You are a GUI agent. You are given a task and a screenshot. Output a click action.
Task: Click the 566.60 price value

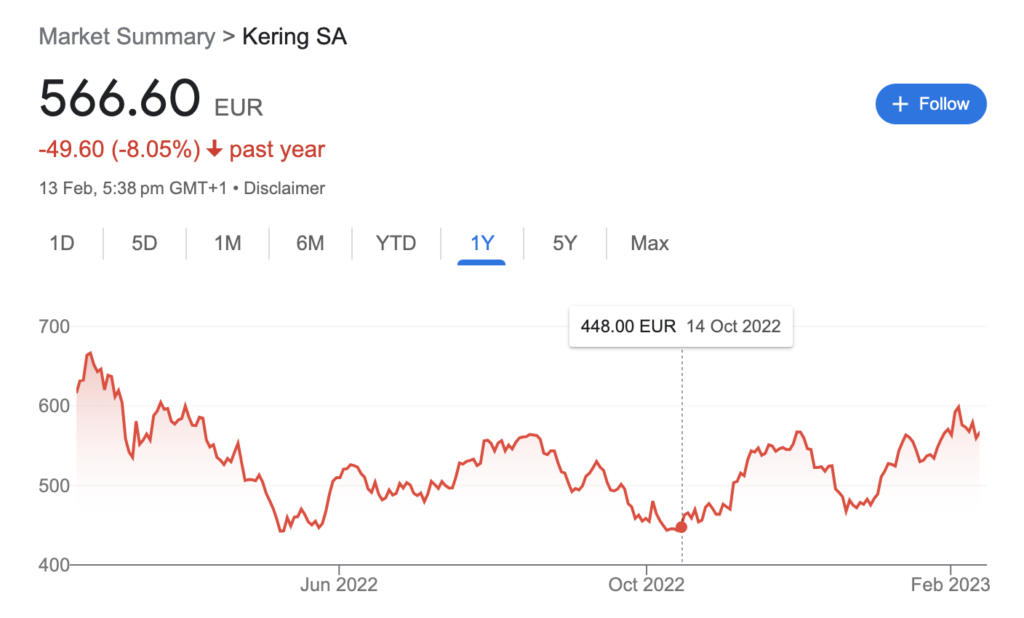120,98
